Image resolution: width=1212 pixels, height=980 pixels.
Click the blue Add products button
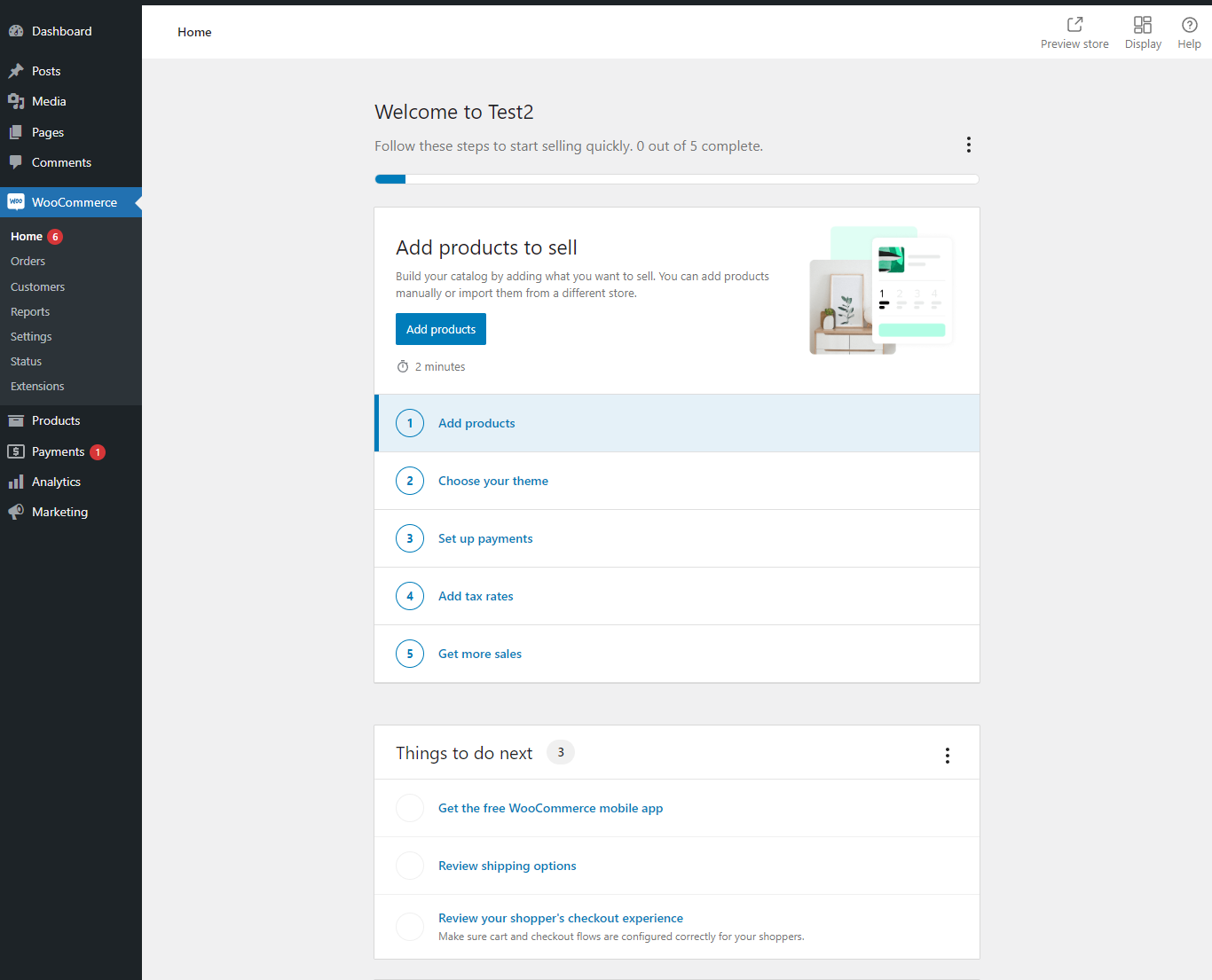click(x=441, y=329)
